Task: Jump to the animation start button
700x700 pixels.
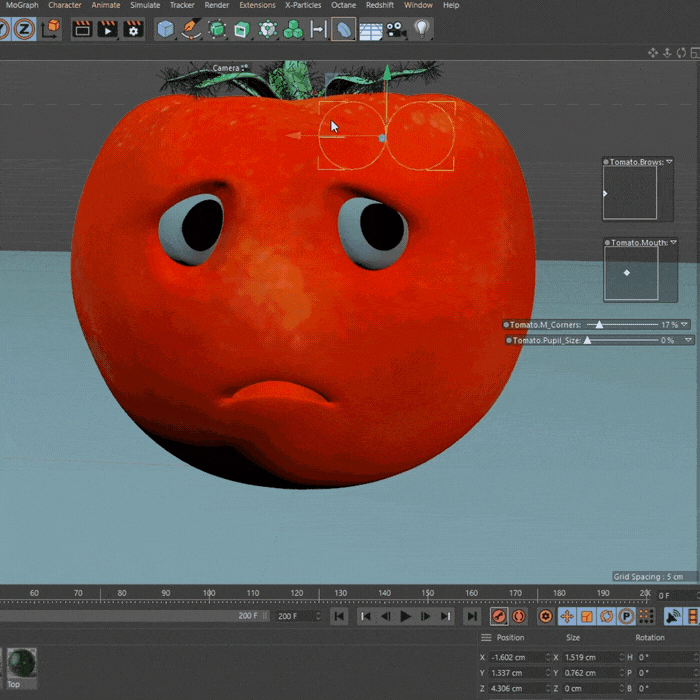Action: [x=340, y=617]
